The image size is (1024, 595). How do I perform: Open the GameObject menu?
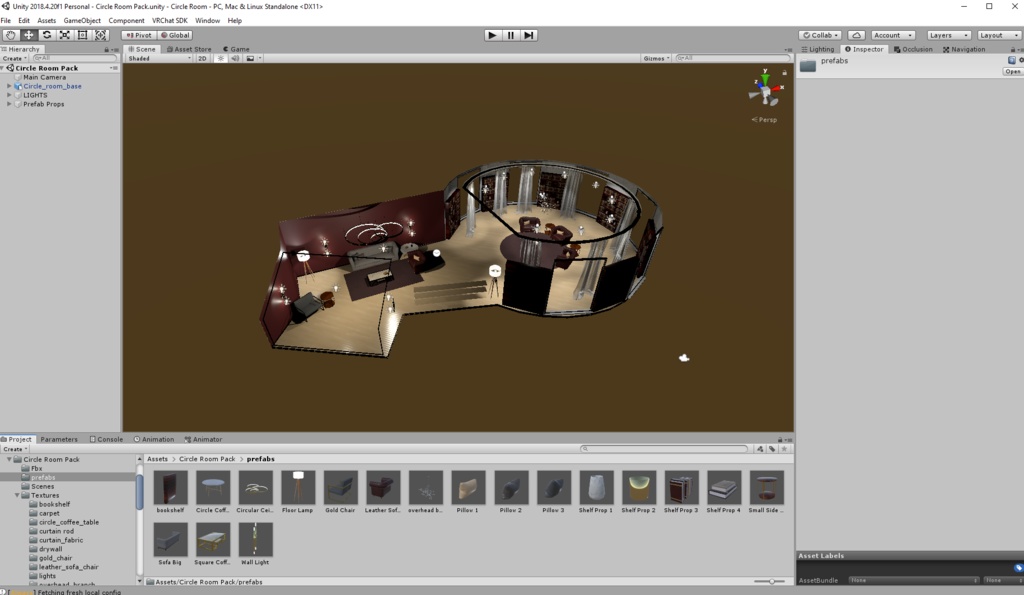tap(81, 20)
